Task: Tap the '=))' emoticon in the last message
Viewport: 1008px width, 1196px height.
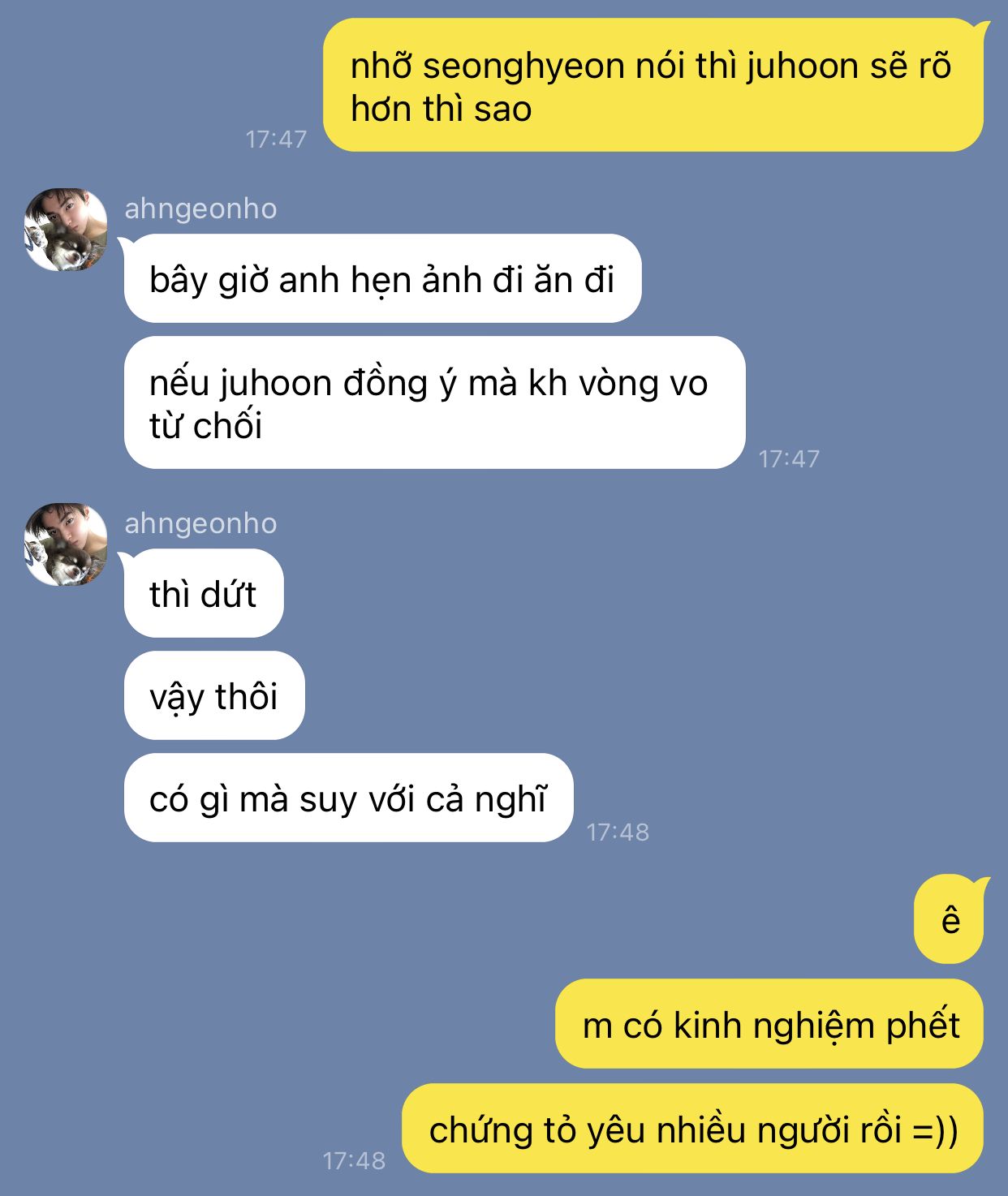Action: point(935,1129)
